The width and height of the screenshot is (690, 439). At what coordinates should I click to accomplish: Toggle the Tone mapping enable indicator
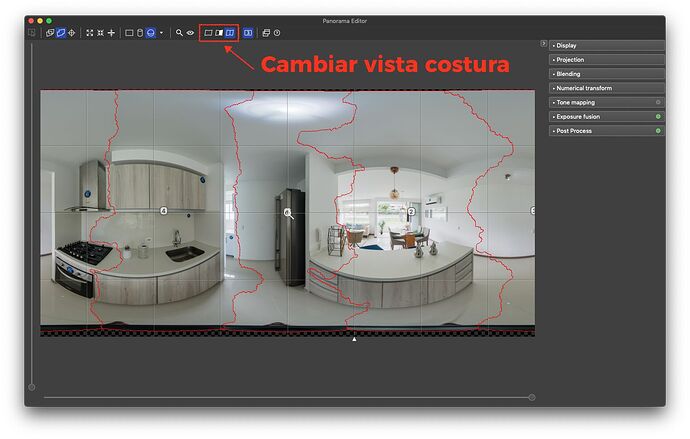point(658,102)
